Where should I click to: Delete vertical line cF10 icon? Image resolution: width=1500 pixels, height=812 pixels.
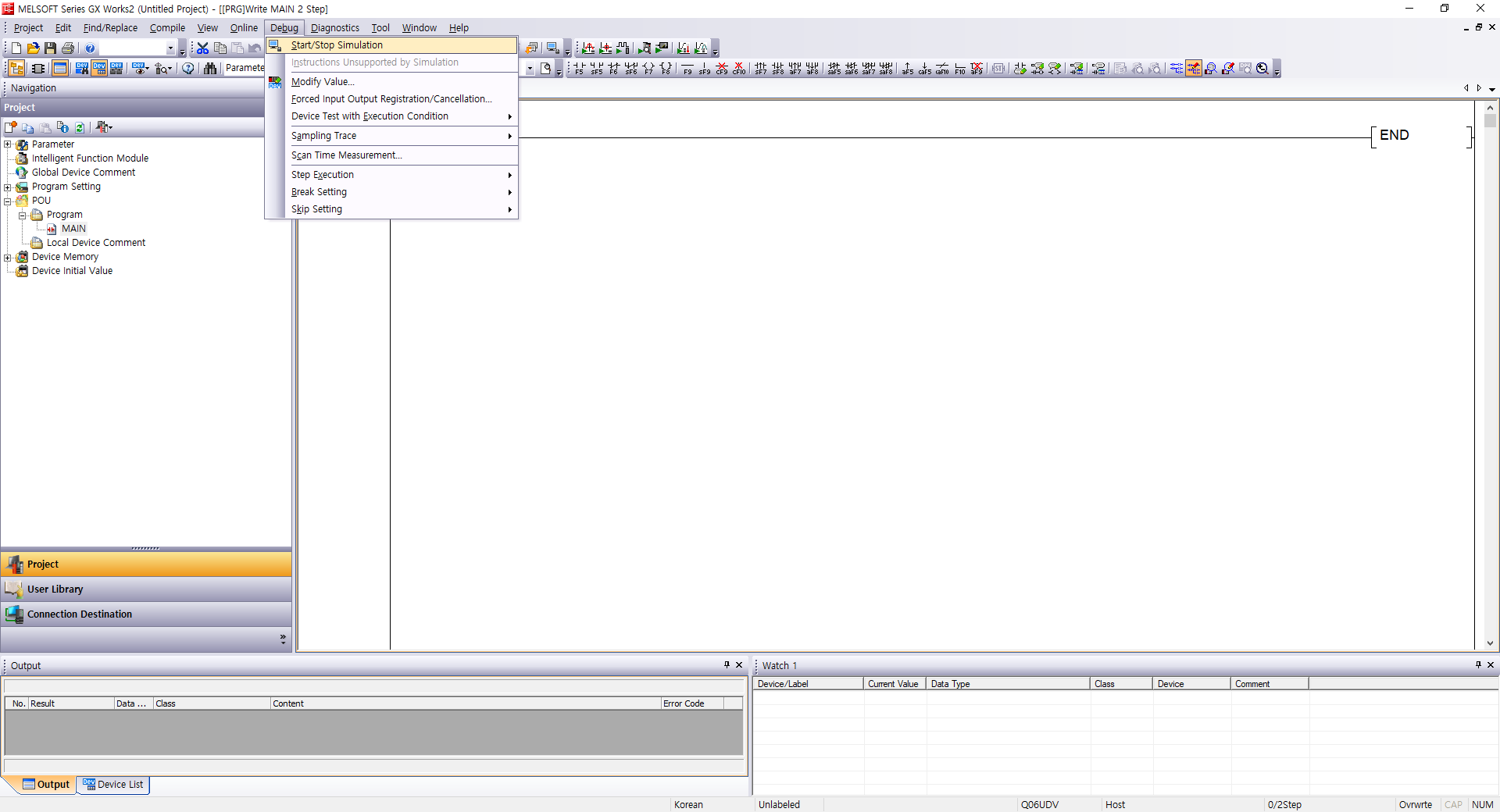click(739, 69)
